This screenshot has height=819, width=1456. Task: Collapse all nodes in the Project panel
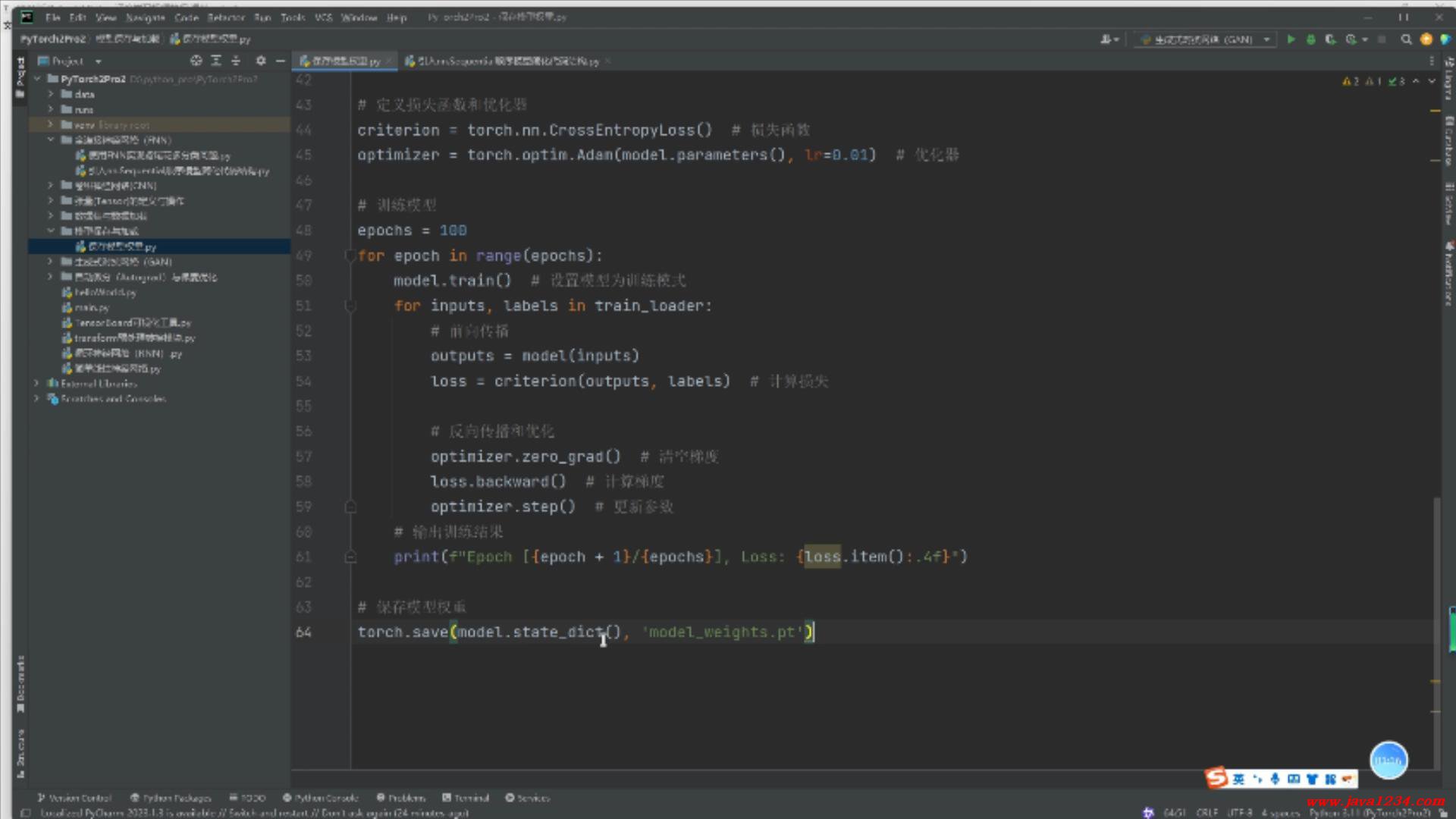click(x=236, y=61)
